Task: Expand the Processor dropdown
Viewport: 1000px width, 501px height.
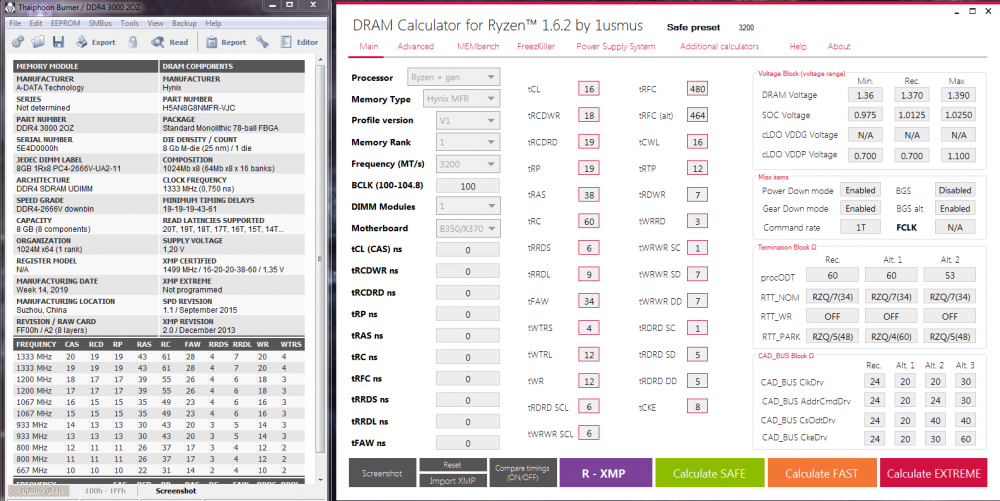Action: tap(453, 77)
